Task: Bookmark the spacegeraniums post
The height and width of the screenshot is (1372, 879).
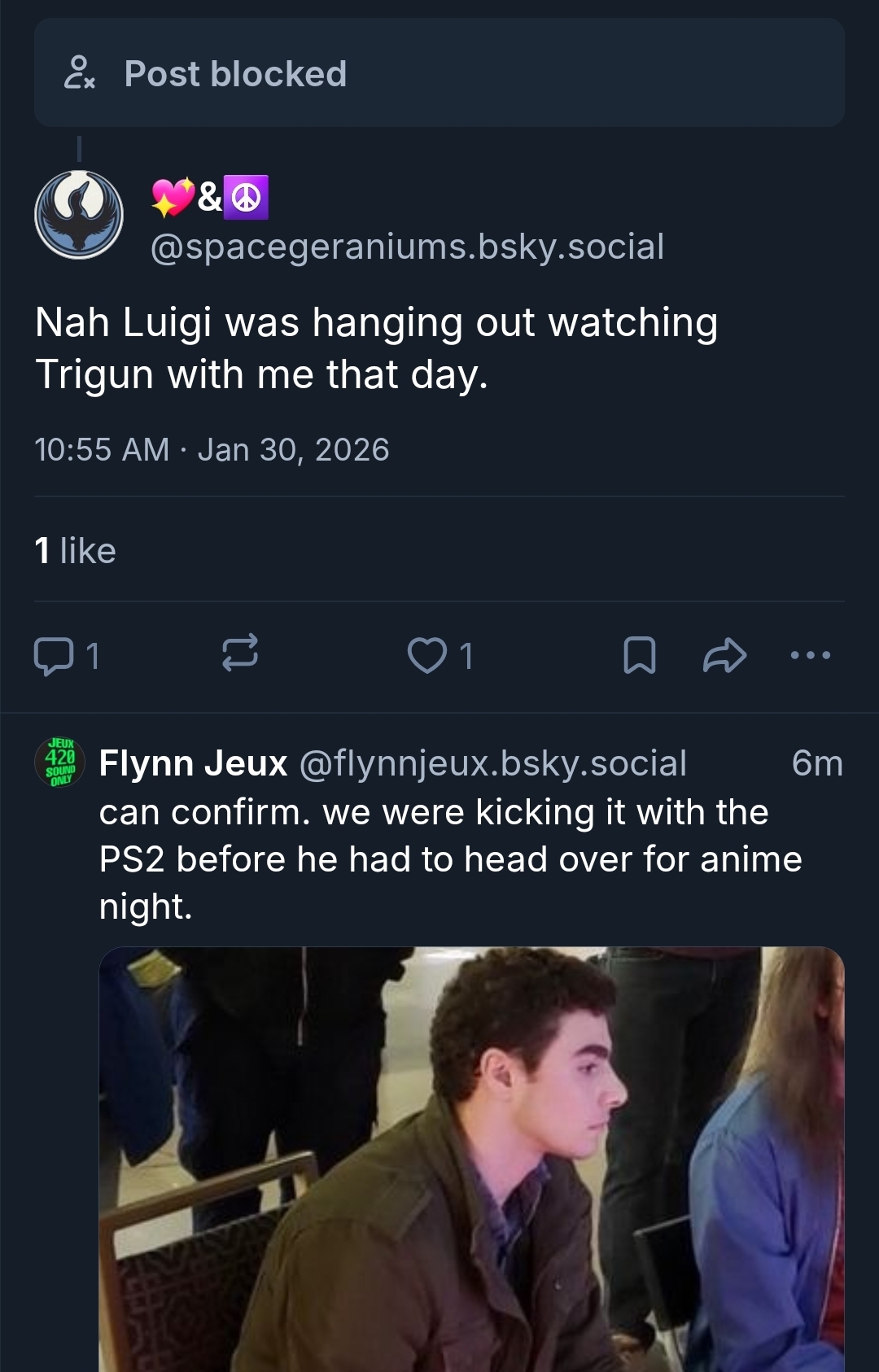Action: [639, 656]
